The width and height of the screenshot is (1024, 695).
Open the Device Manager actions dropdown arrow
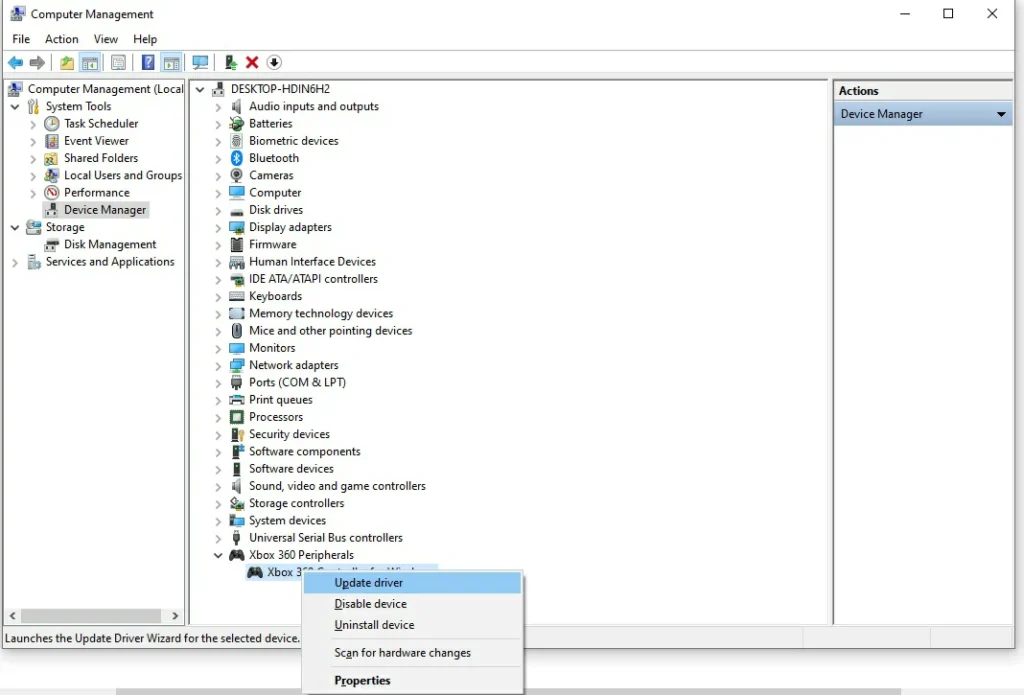pyautogui.click(x=999, y=113)
